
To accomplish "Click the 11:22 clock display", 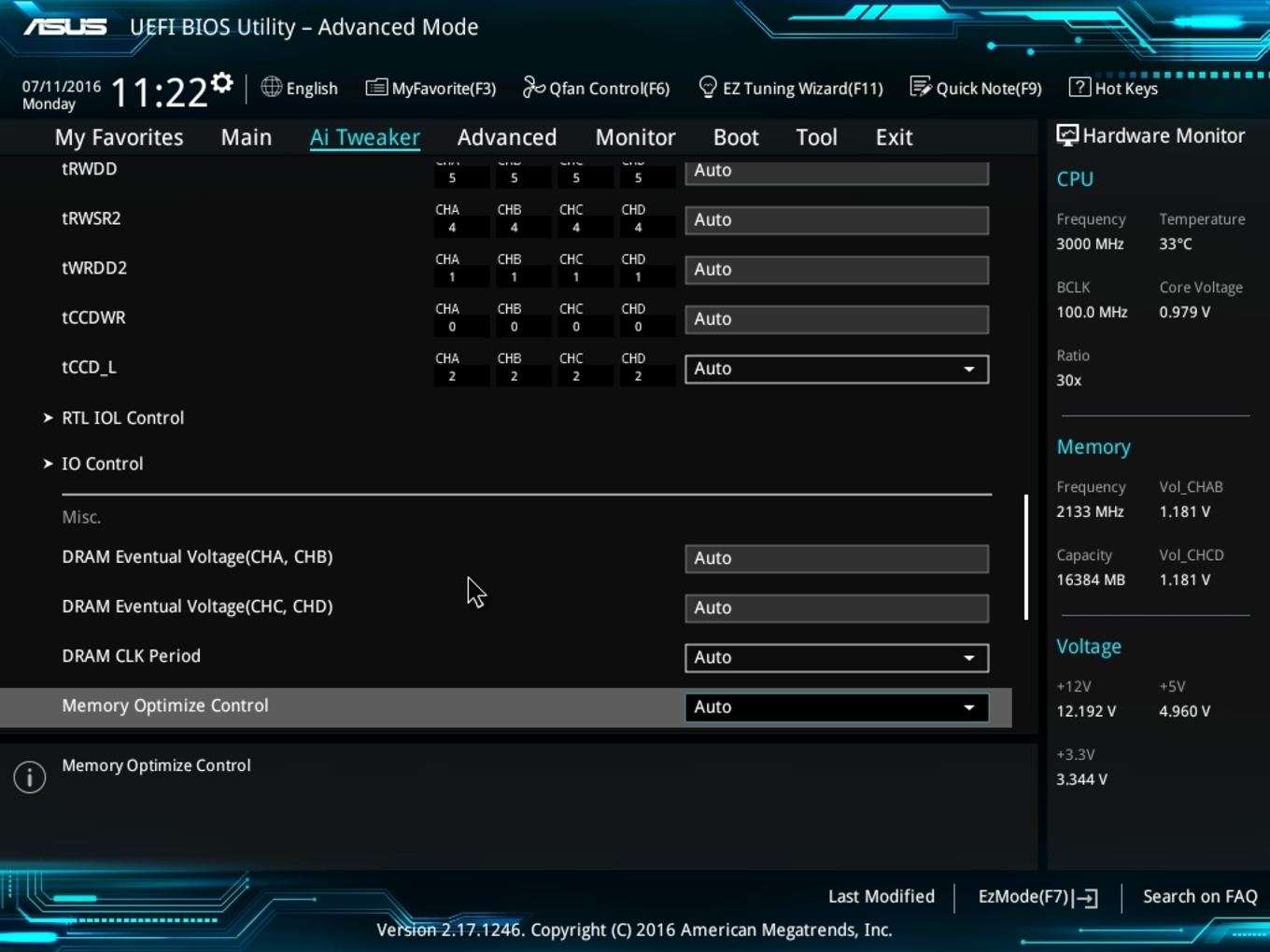I will (x=159, y=93).
